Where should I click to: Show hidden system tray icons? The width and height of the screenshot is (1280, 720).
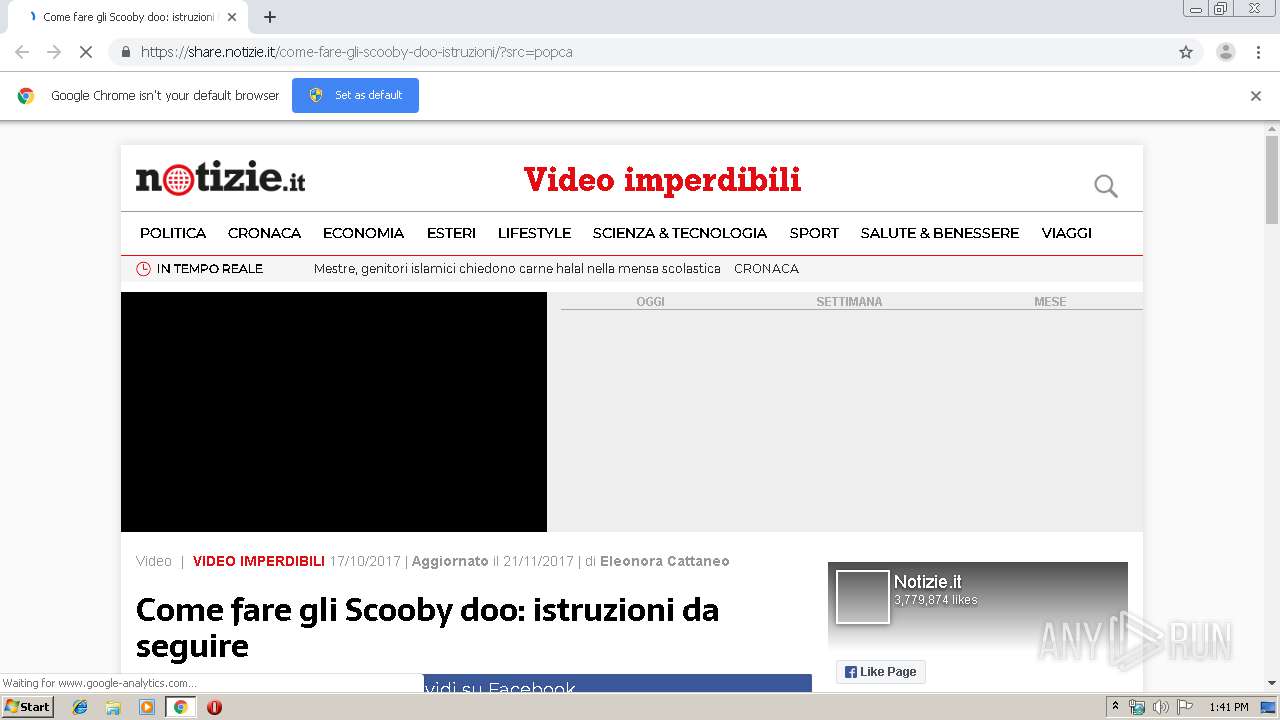pos(1115,707)
